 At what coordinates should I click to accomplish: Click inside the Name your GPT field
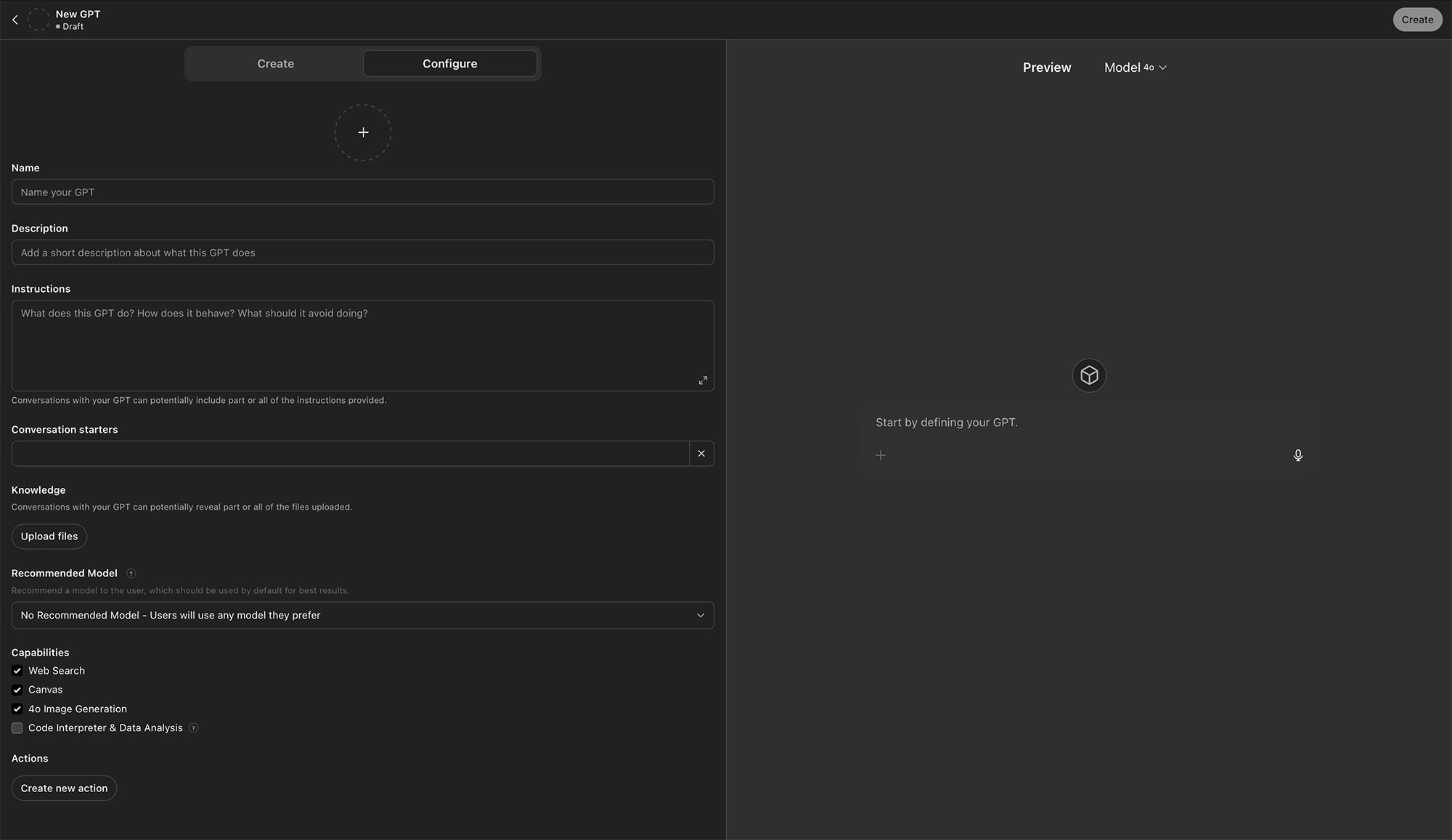click(362, 192)
